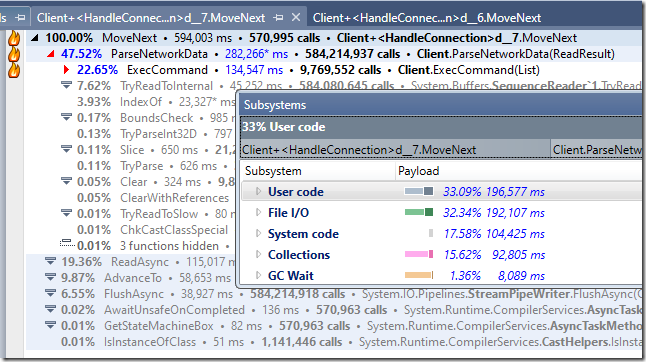The height and width of the screenshot is (362, 646).
Task: Expand the File I/O subsystem
Action: [x=258, y=213]
